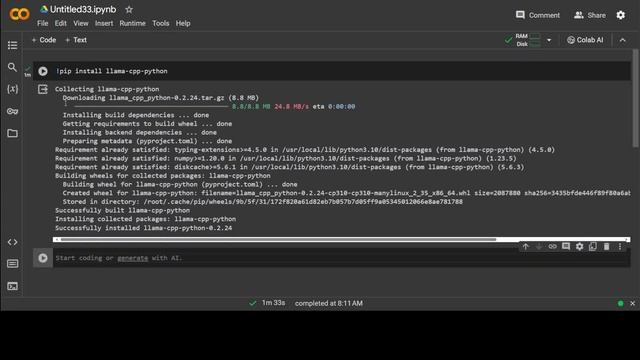This screenshot has height=360, width=640.
Task: Open notebook settings gear in header
Action: [x=620, y=15]
